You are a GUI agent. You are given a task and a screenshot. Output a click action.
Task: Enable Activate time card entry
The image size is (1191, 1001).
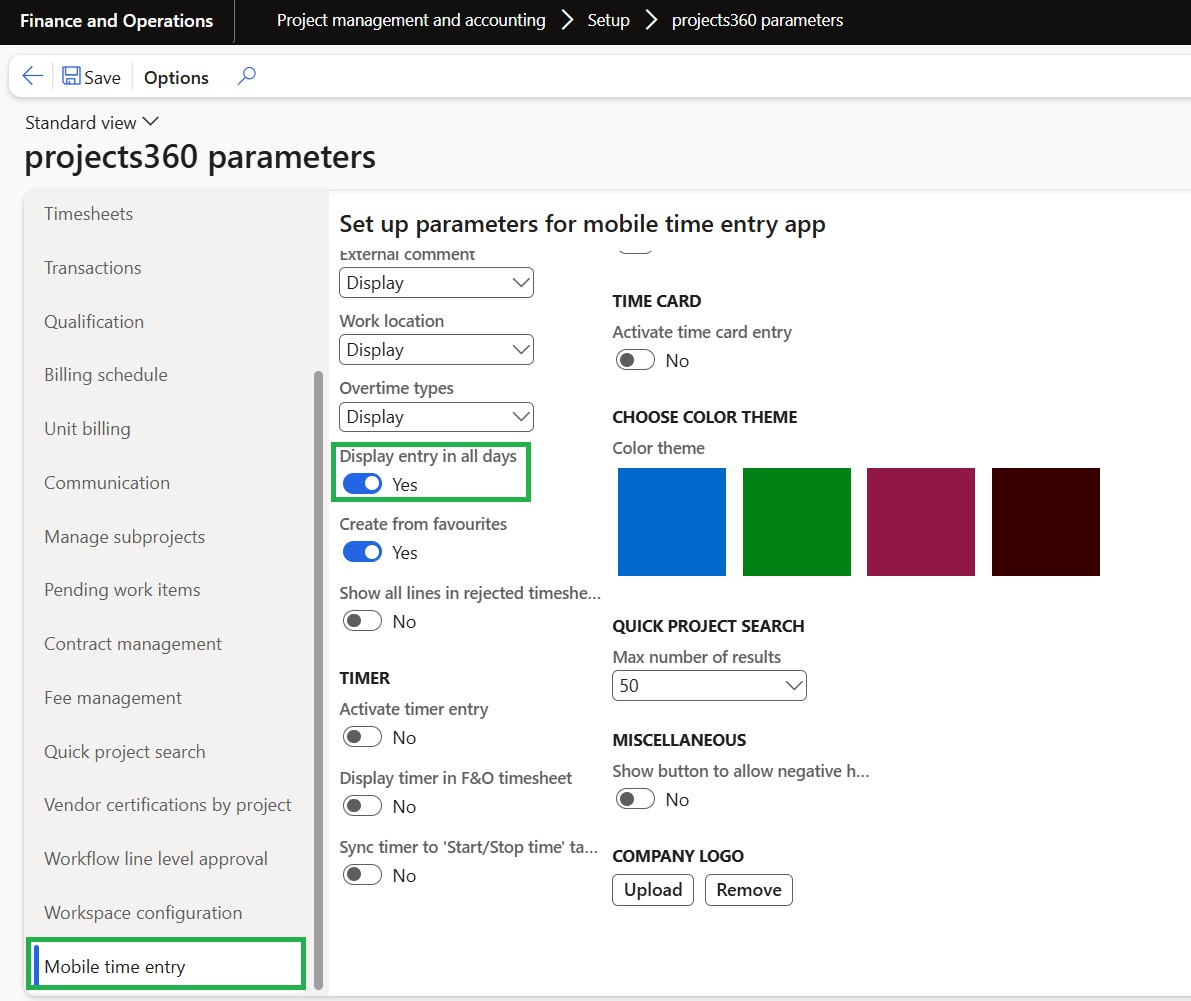click(635, 360)
